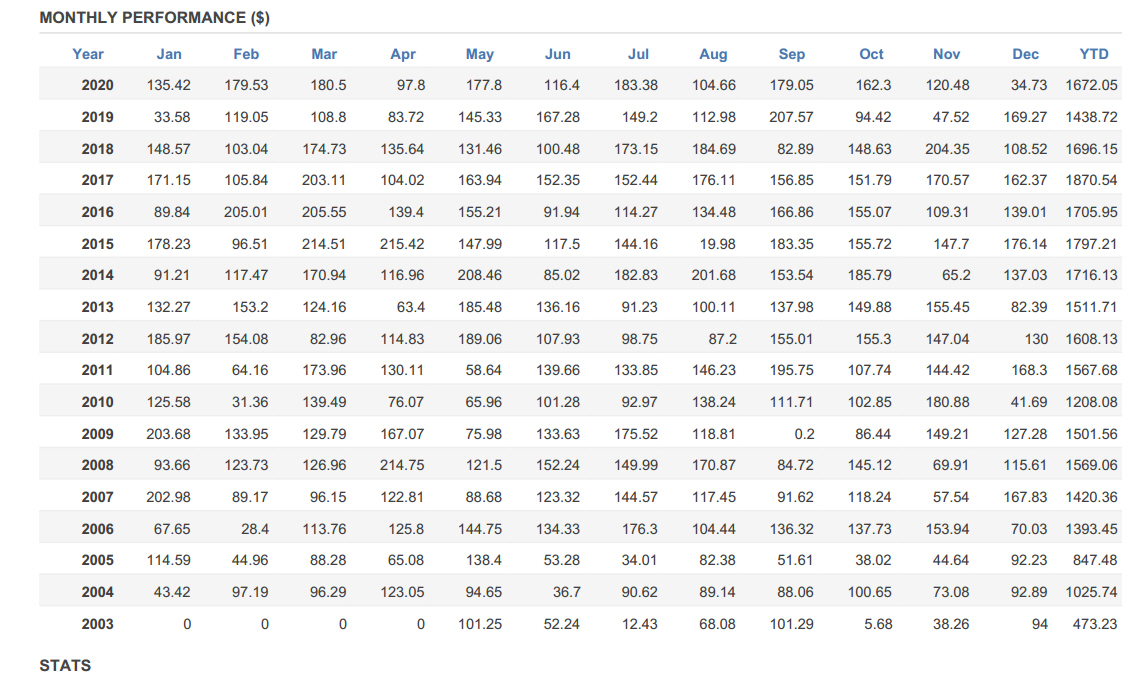Click the 2014 May value 208.46

click(479, 276)
